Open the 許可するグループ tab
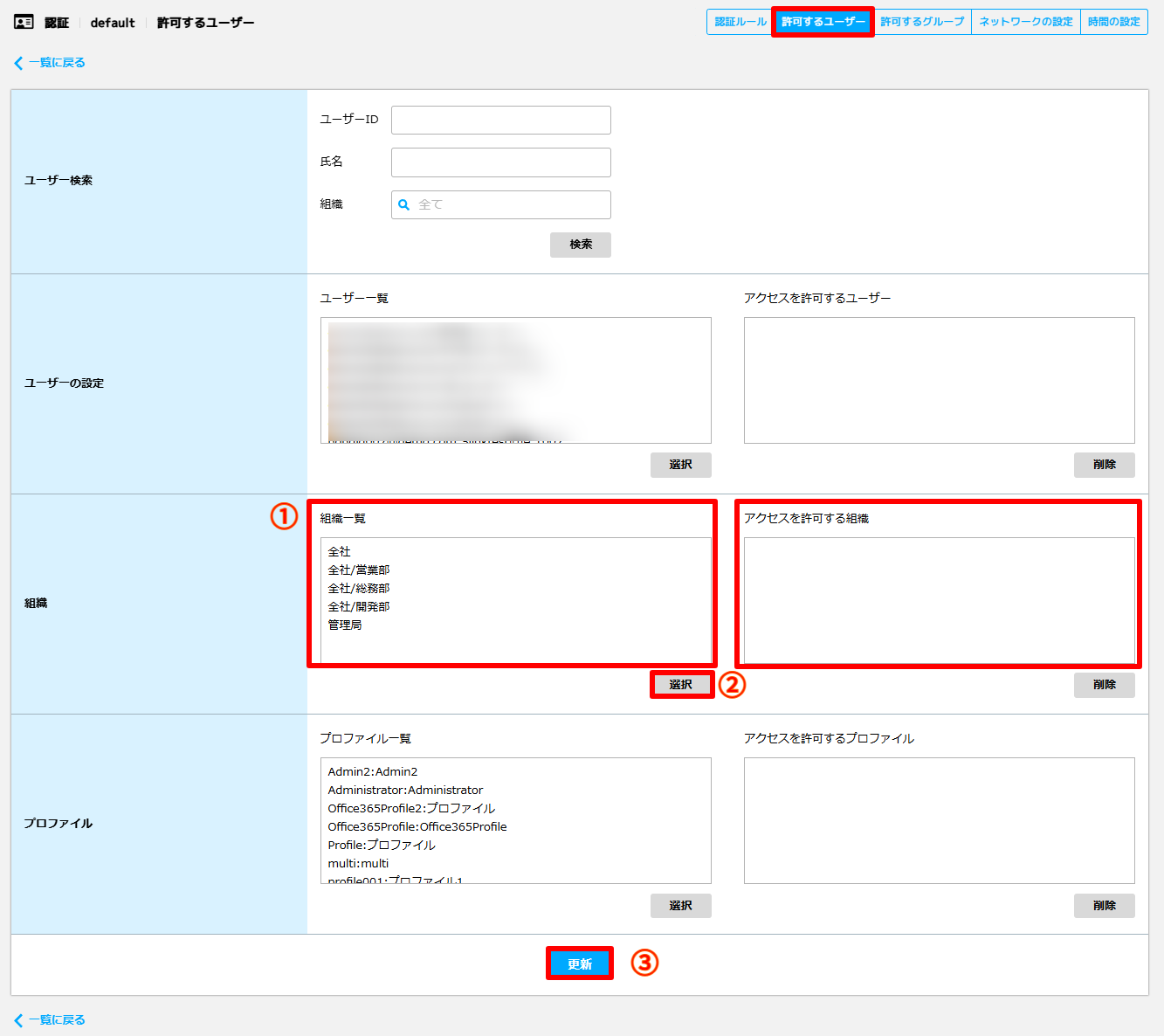 click(x=922, y=22)
